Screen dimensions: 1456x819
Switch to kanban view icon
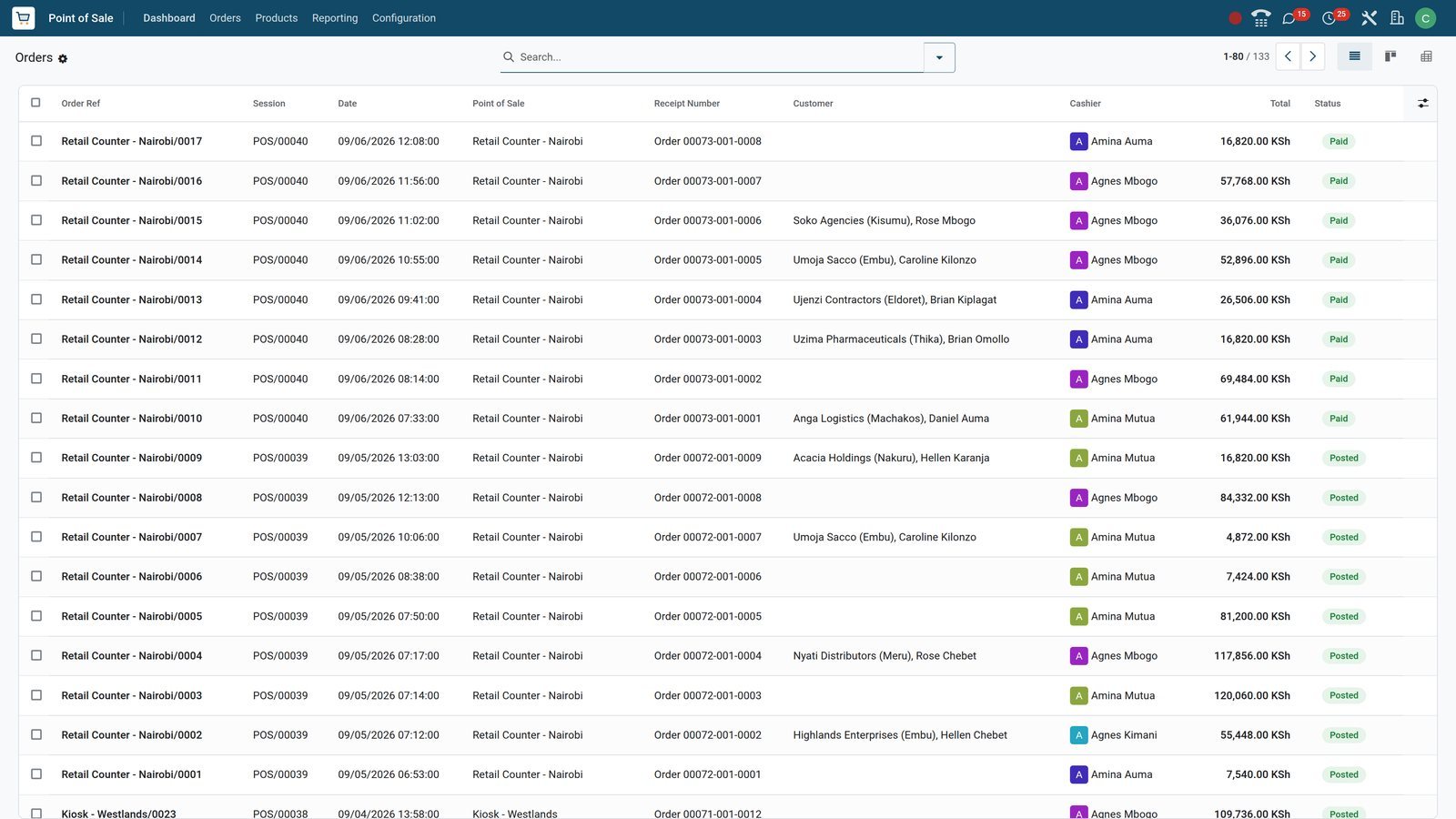coord(1390,56)
